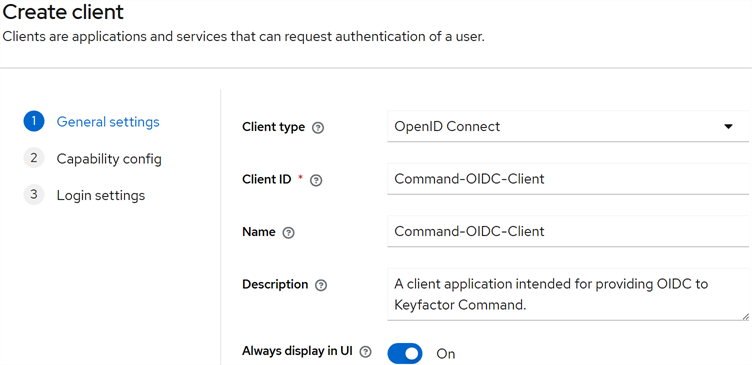Toggle the Always display in UI switch
Screen dimensions: 752x365
click(405, 353)
